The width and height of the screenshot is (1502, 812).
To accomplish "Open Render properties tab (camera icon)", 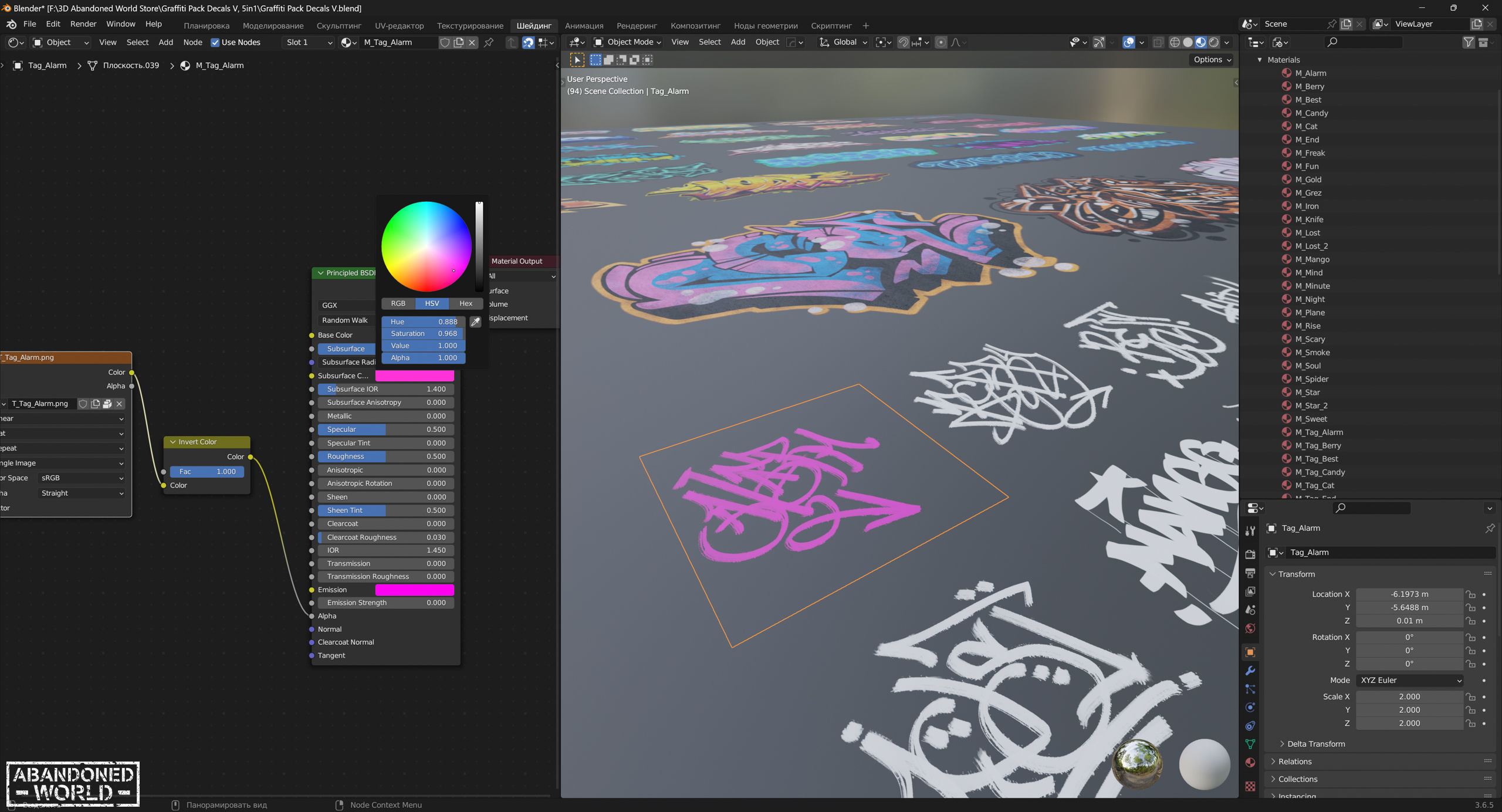I will click(1250, 554).
